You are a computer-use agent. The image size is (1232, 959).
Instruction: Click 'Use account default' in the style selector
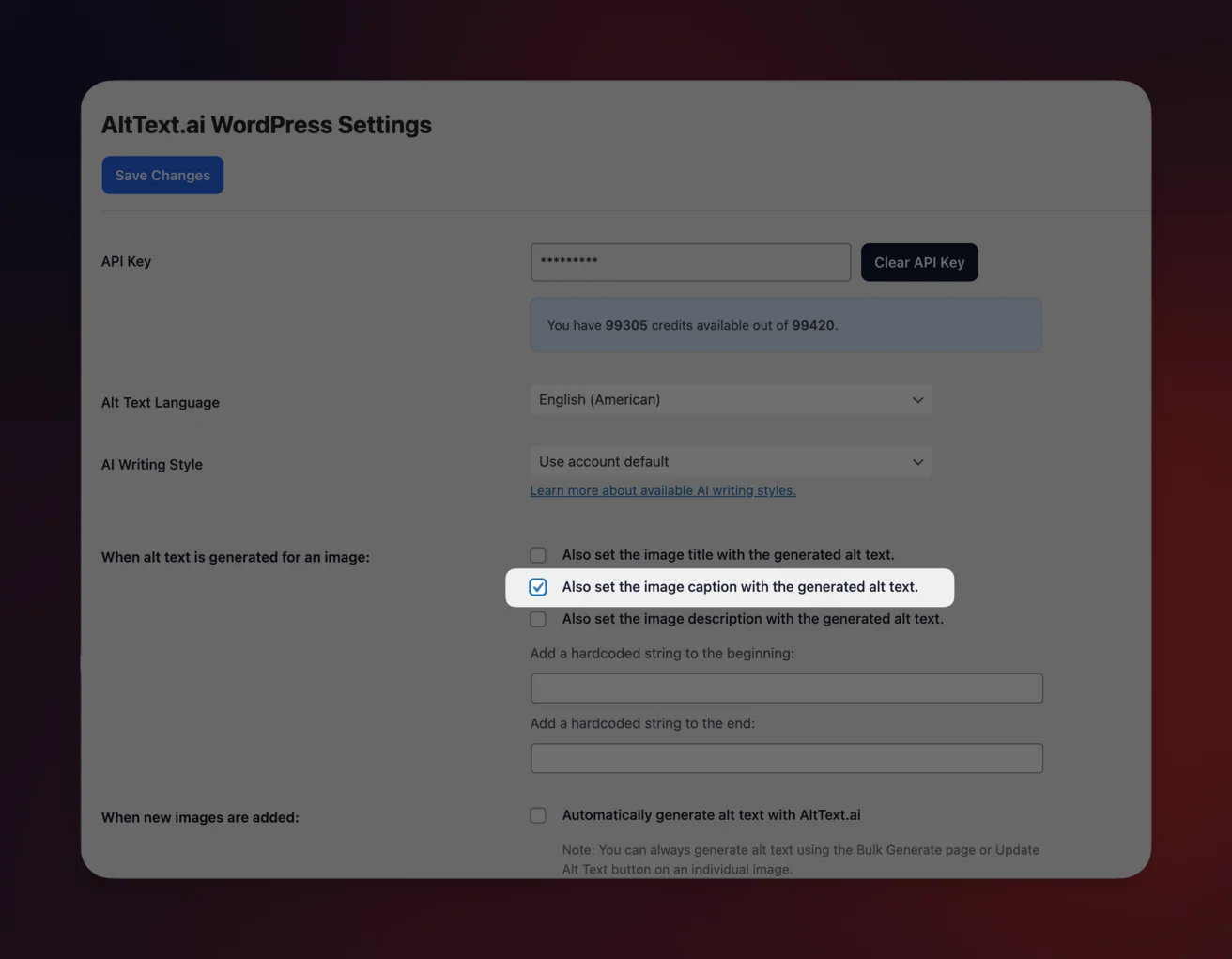[x=603, y=461]
